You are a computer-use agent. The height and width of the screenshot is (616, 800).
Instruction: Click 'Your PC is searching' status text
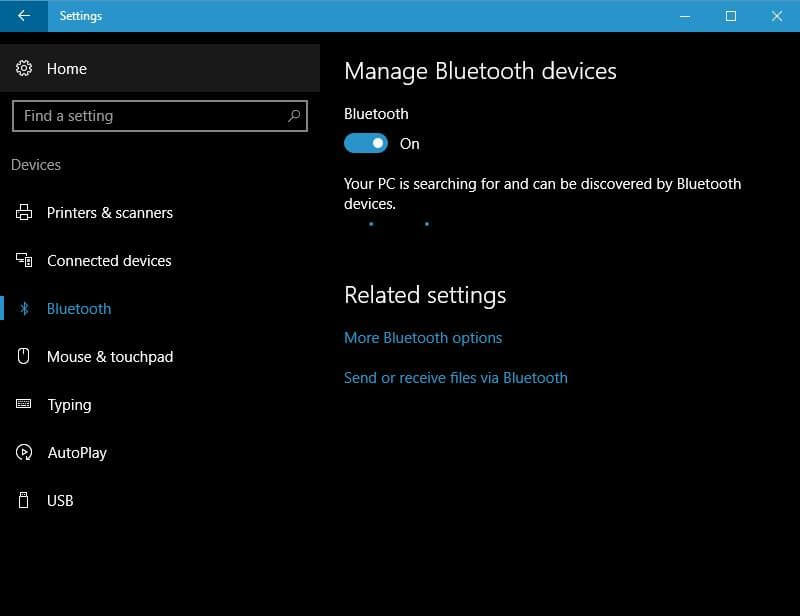(542, 193)
